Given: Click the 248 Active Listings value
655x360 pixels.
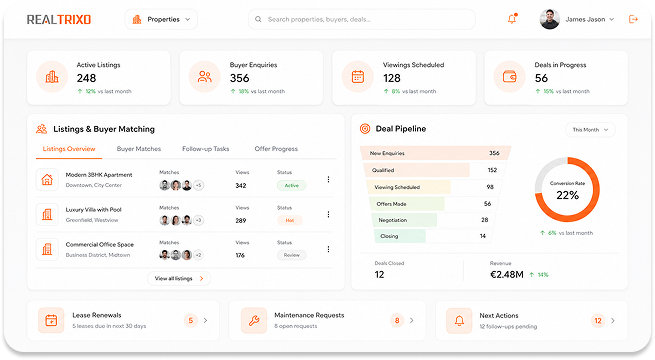Looking at the screenshot, I should [x=86, y=78].
